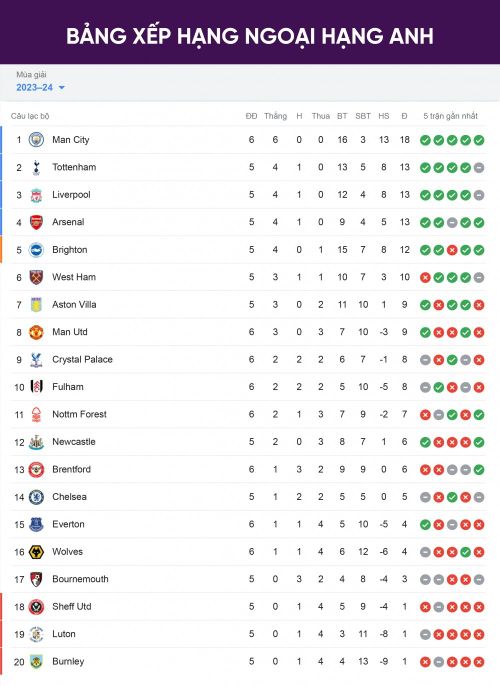The image size is (500, 686).
Task: Click the Man City club crest
Action: click(x=36, y=140)
